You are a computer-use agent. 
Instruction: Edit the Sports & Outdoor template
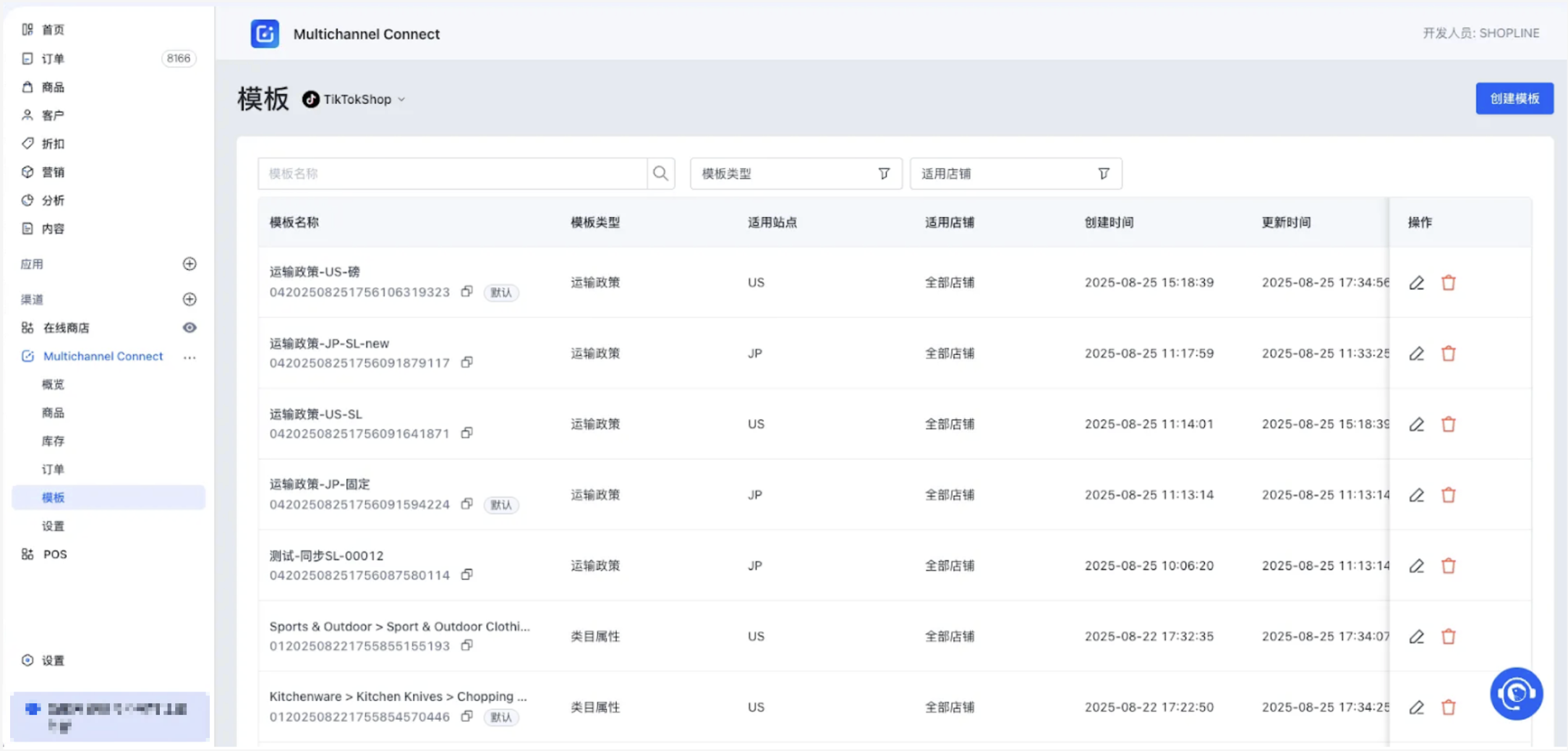1416,637
